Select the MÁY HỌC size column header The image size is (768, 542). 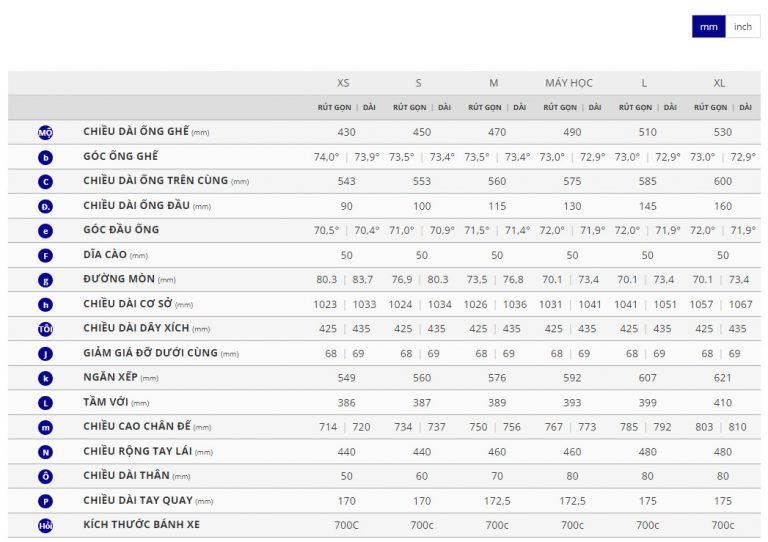point(569,83)
